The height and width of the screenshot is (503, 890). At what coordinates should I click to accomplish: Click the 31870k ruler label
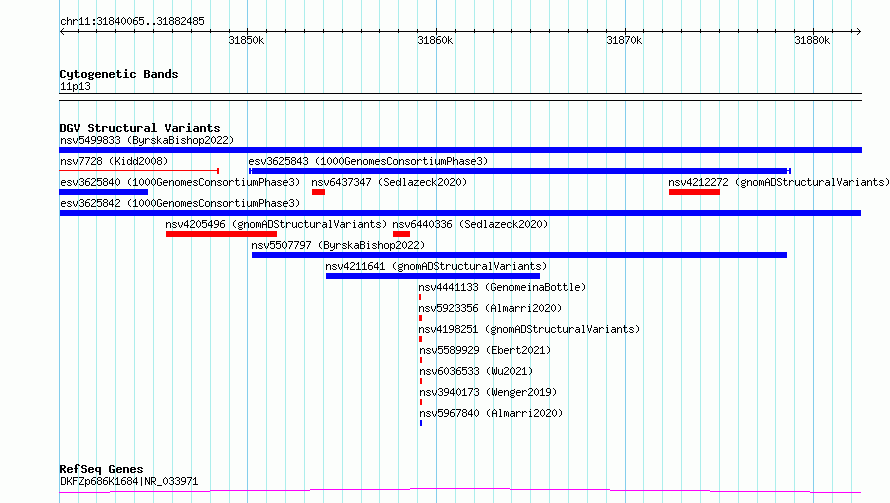[x=624, y=40]
